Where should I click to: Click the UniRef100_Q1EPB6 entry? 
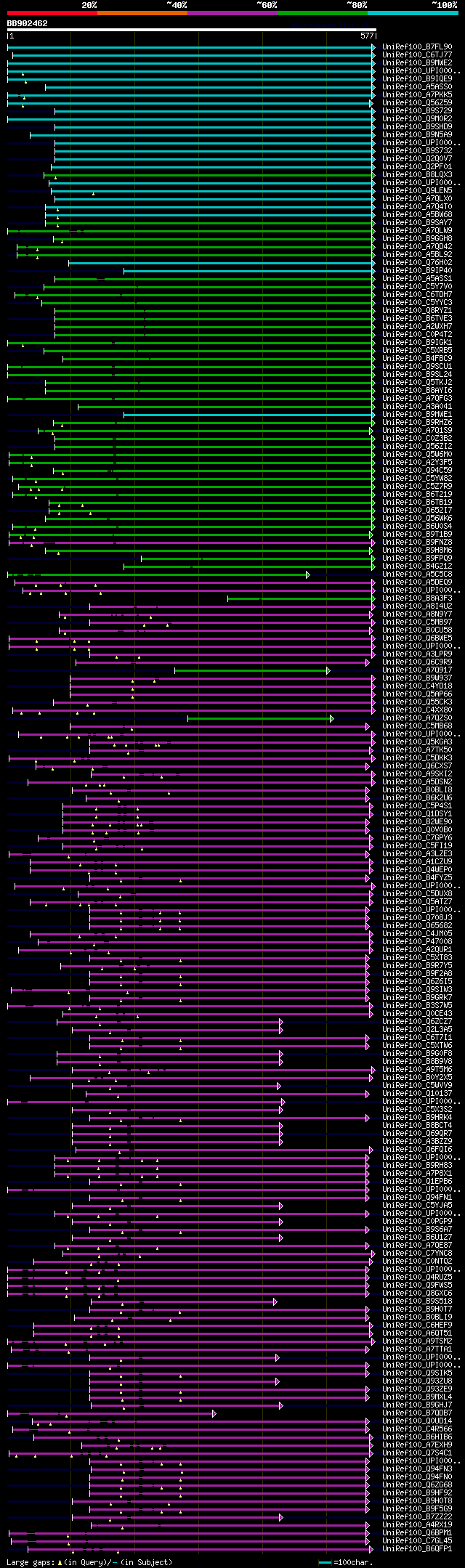pos(417,1181)
